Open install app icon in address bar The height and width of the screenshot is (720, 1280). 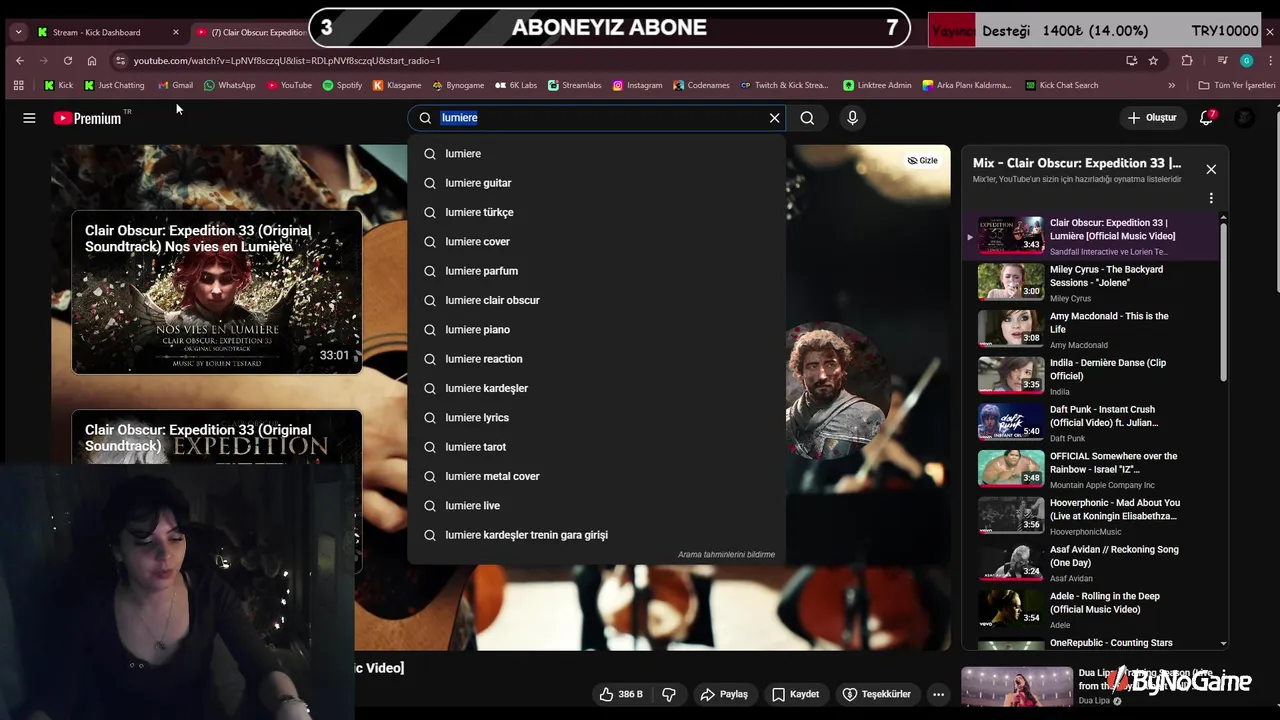tap(1131, 60)
